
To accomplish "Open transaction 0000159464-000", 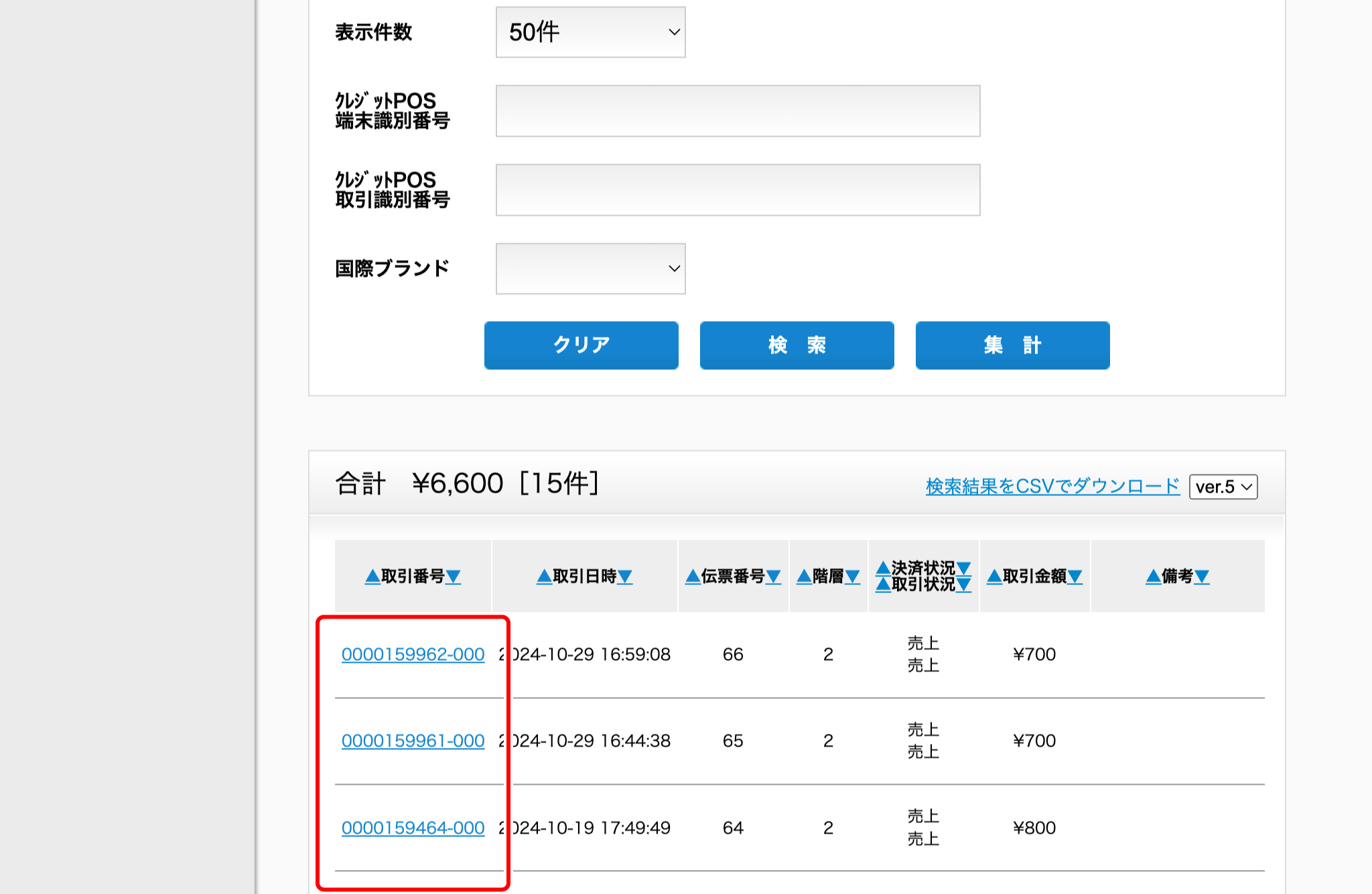I will coord(413,828).
